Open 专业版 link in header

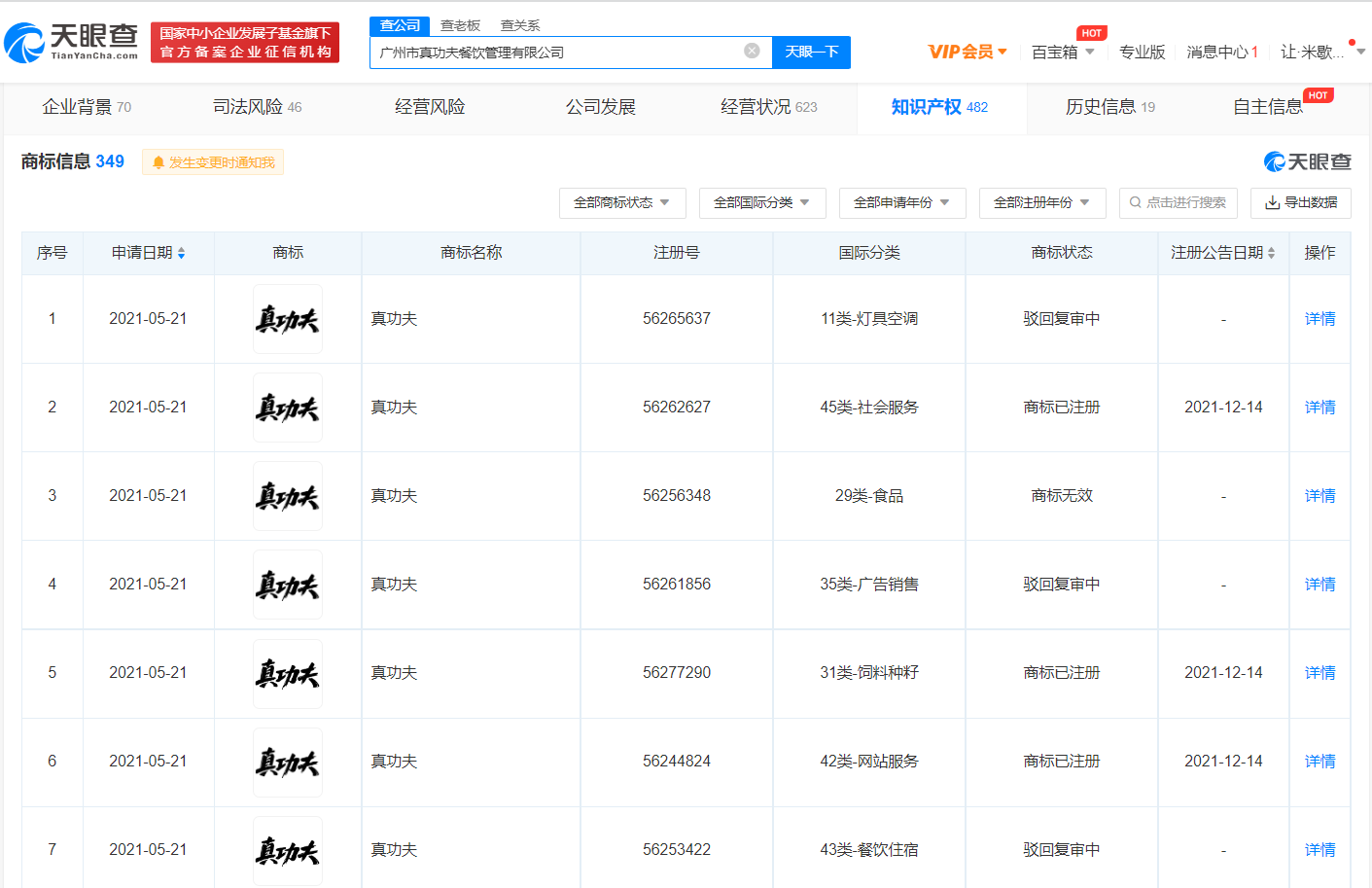(x=1143, y=52)
